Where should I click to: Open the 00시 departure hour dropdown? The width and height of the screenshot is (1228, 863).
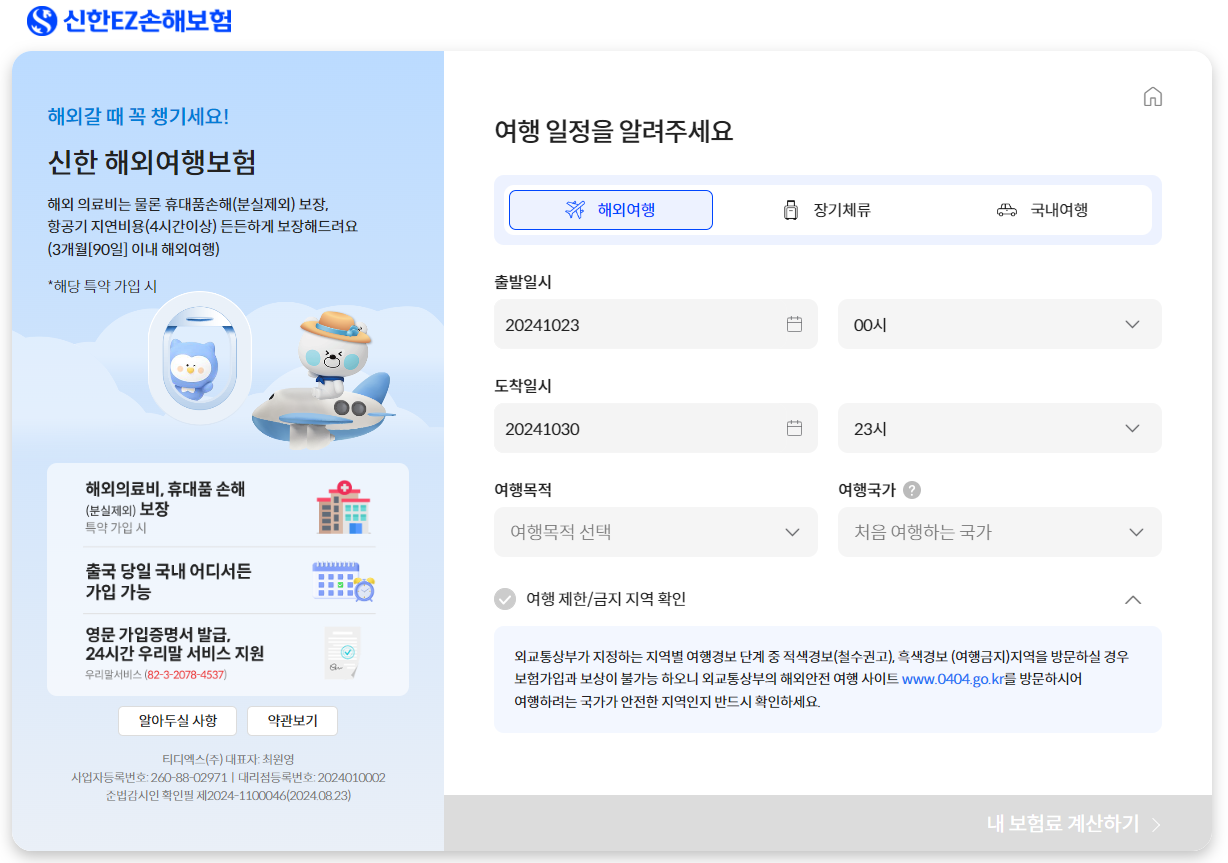1000,324
